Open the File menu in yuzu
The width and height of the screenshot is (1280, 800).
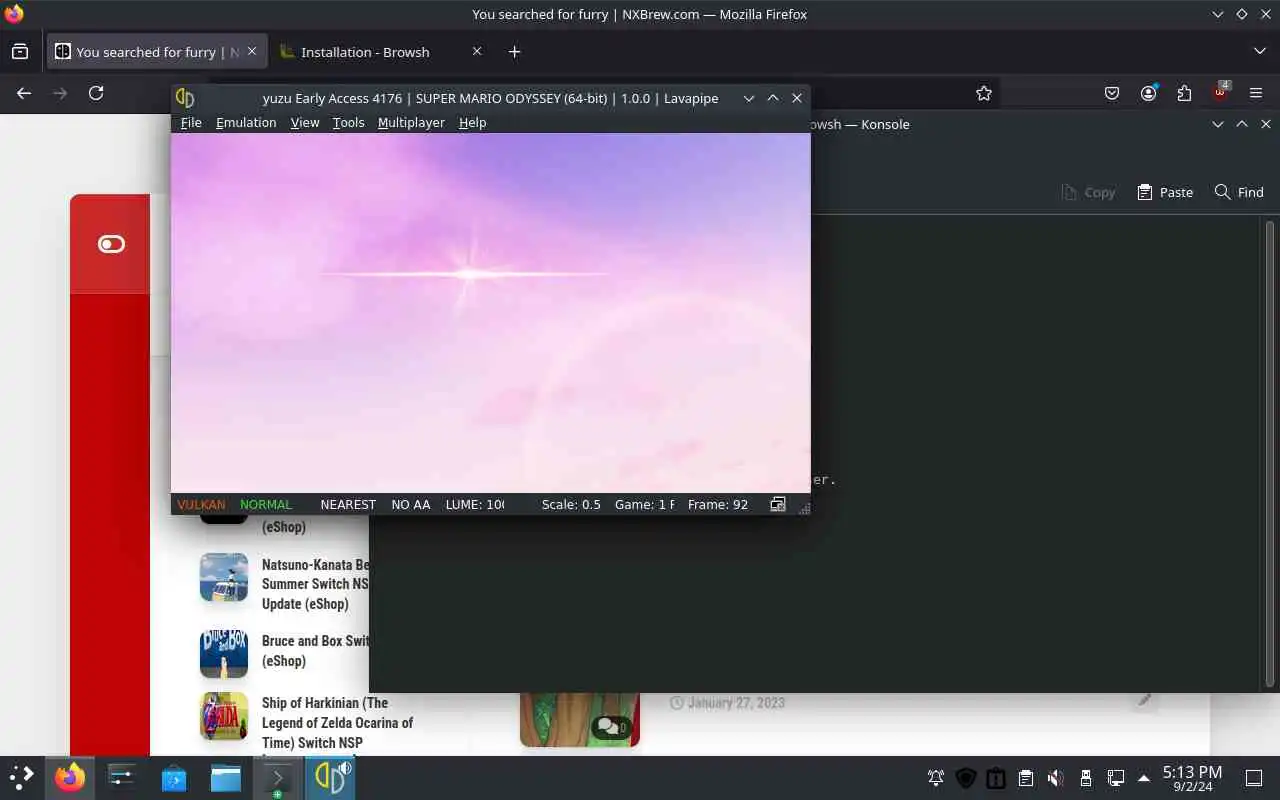[x=191, y=122]
